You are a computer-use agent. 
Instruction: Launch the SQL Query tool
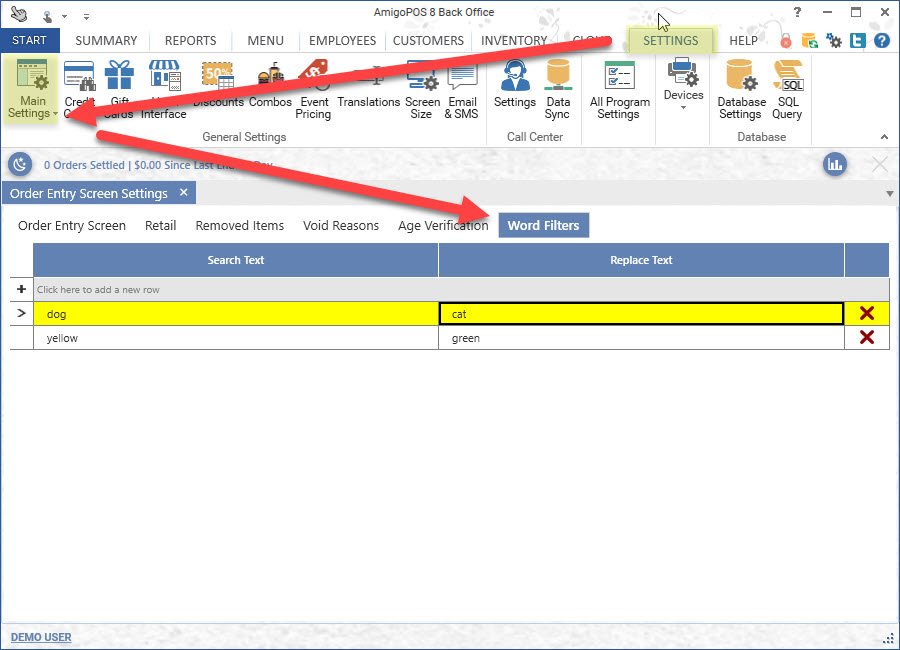787,90
